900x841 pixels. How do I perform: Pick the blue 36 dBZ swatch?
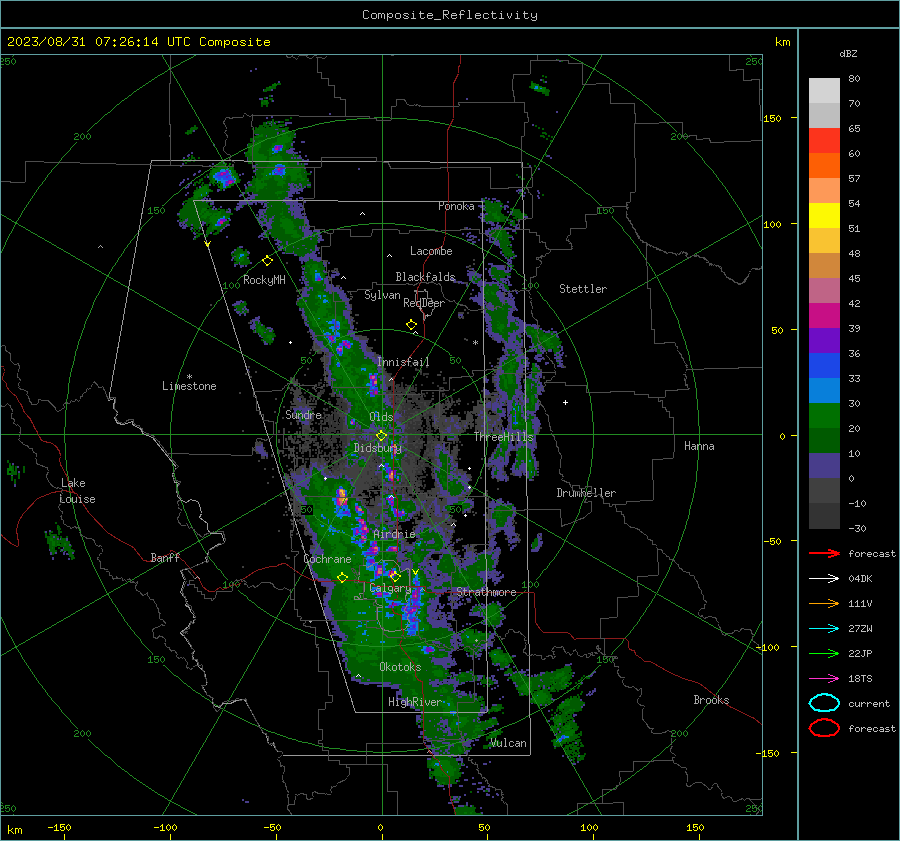coord(824,366)
